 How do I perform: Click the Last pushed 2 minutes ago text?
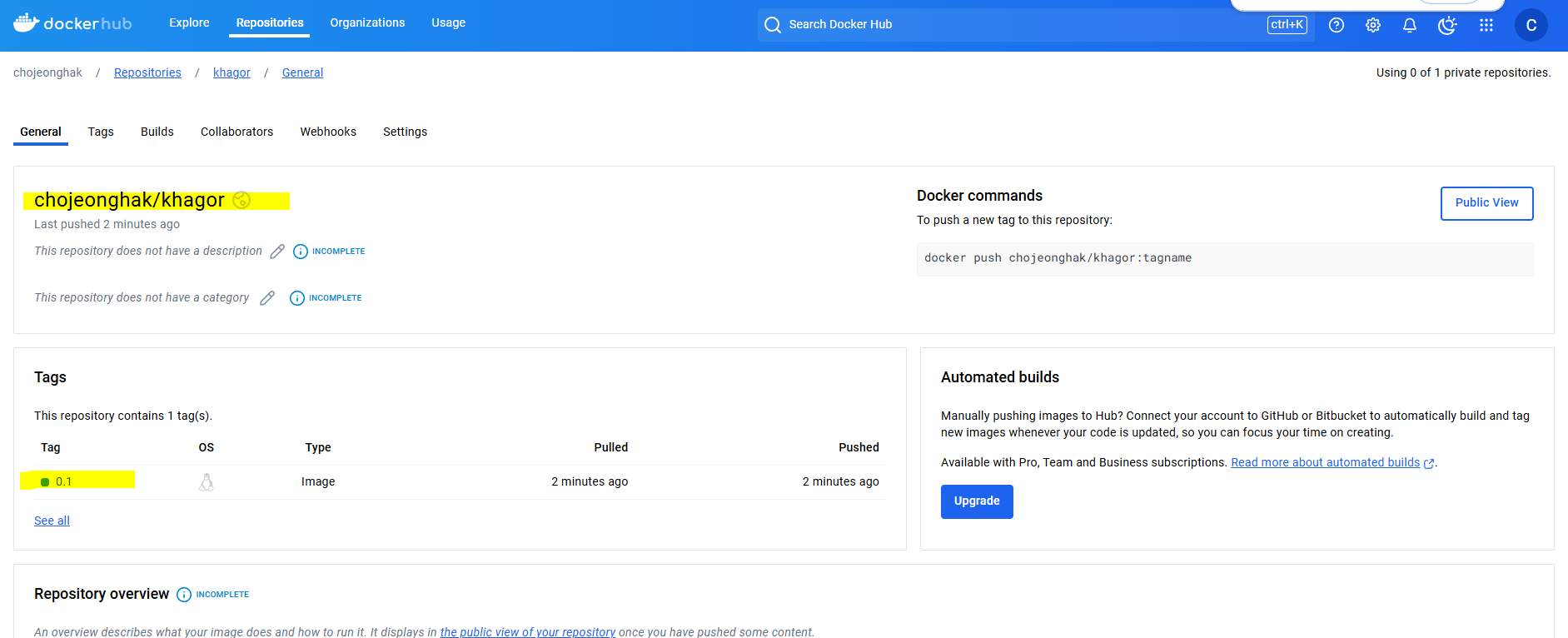(x=107, y=225)
